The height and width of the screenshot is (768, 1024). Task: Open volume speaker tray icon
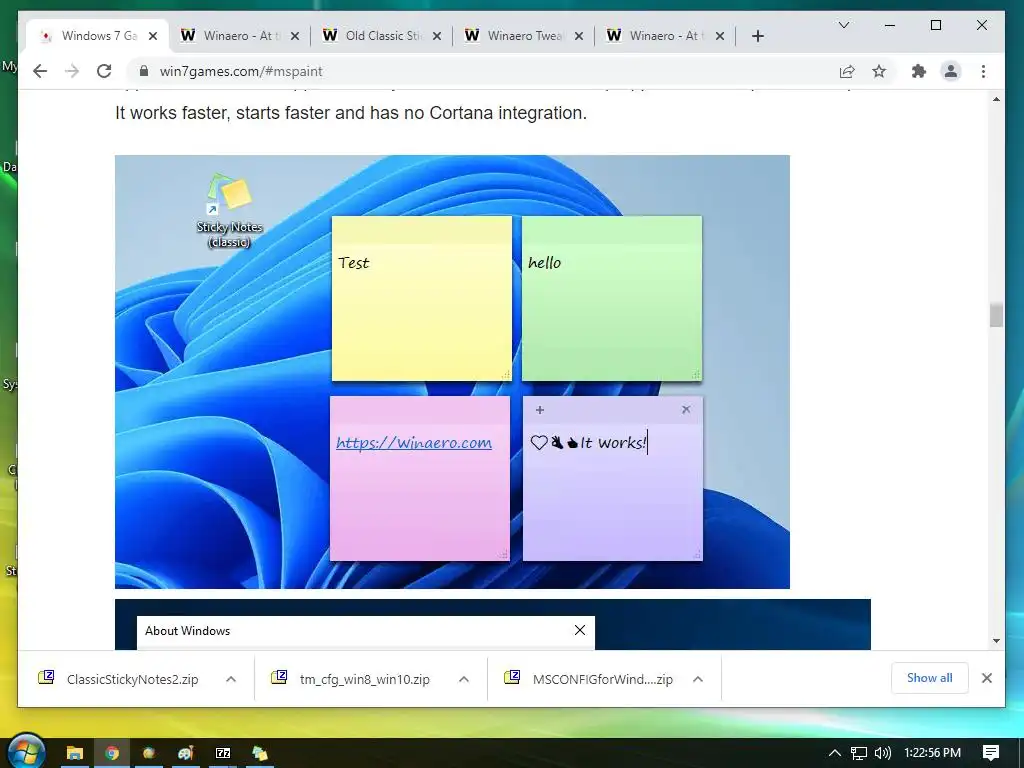point(883,753)
